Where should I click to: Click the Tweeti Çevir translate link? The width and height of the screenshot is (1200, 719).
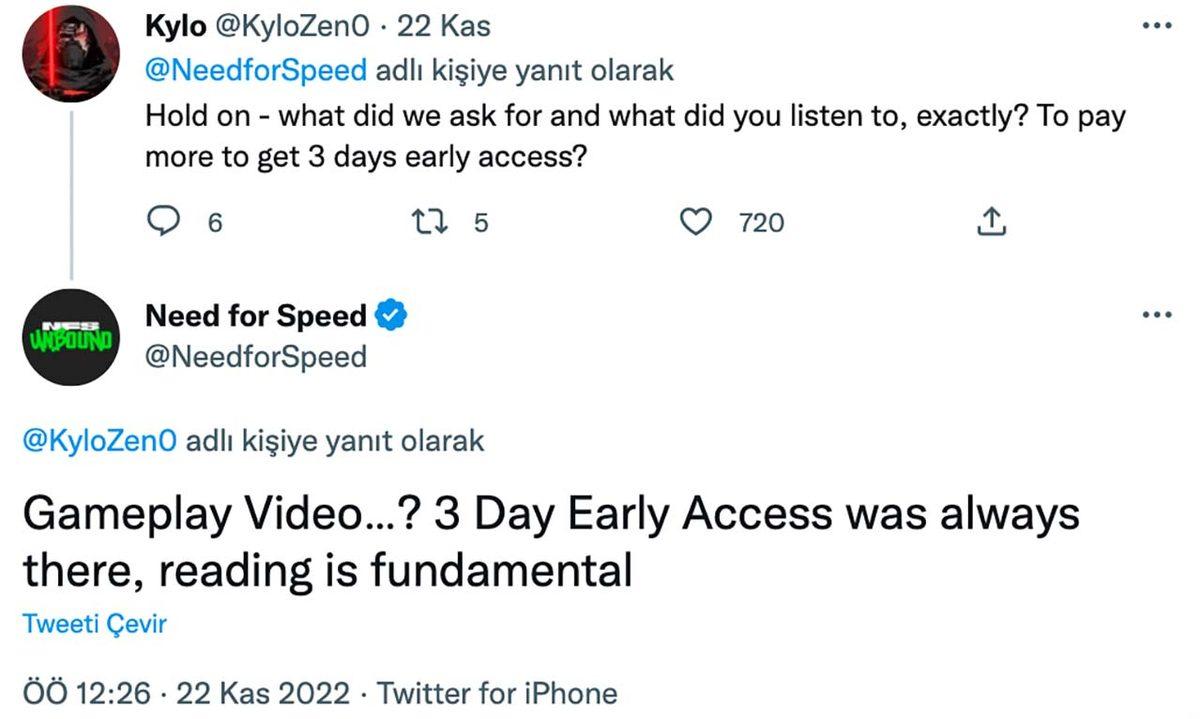coord(94,625)
